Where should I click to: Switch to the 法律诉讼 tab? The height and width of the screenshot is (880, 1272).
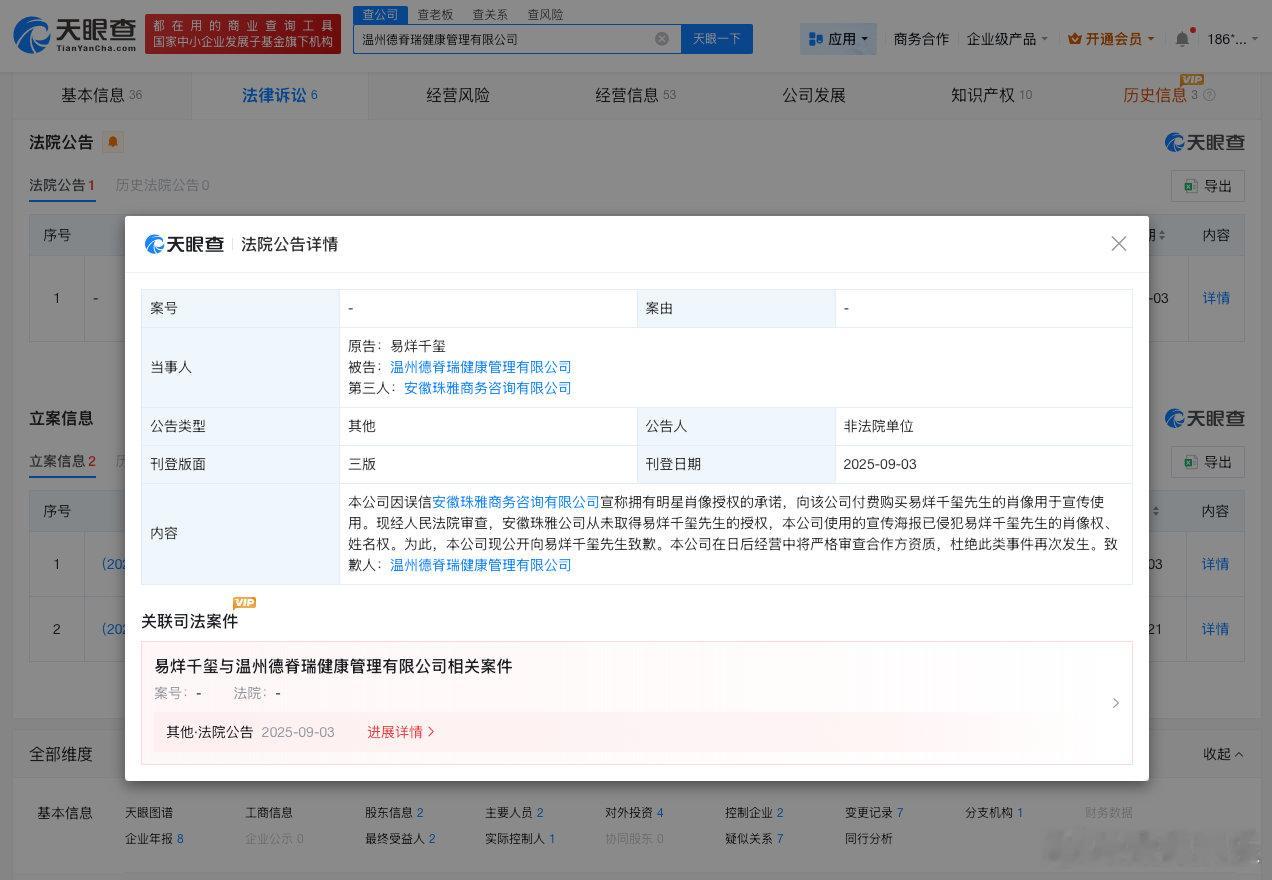(x=280, y=95)
